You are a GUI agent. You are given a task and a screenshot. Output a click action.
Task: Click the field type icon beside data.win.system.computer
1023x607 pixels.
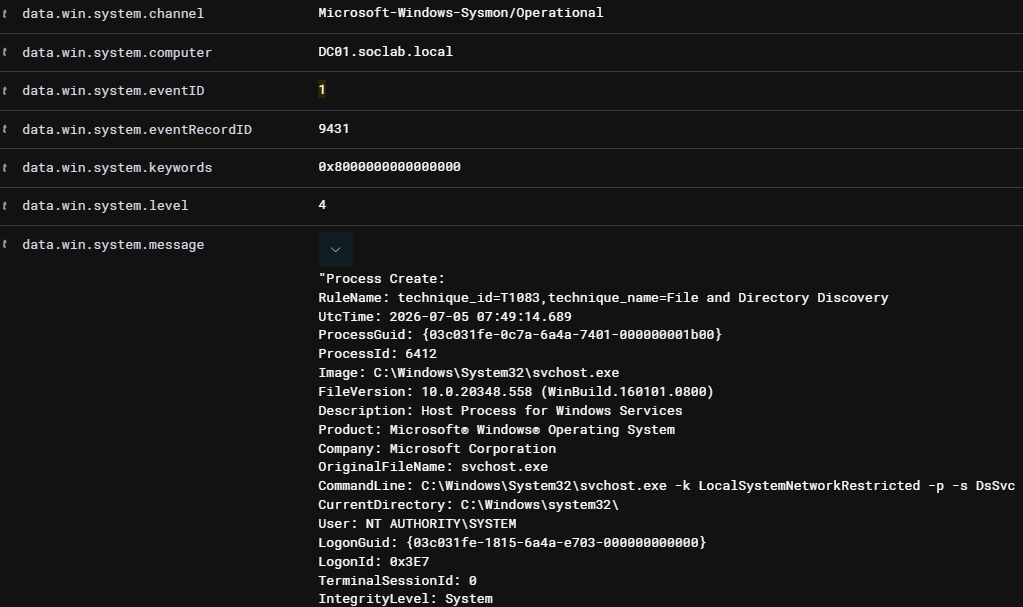(x=5, y=52)
